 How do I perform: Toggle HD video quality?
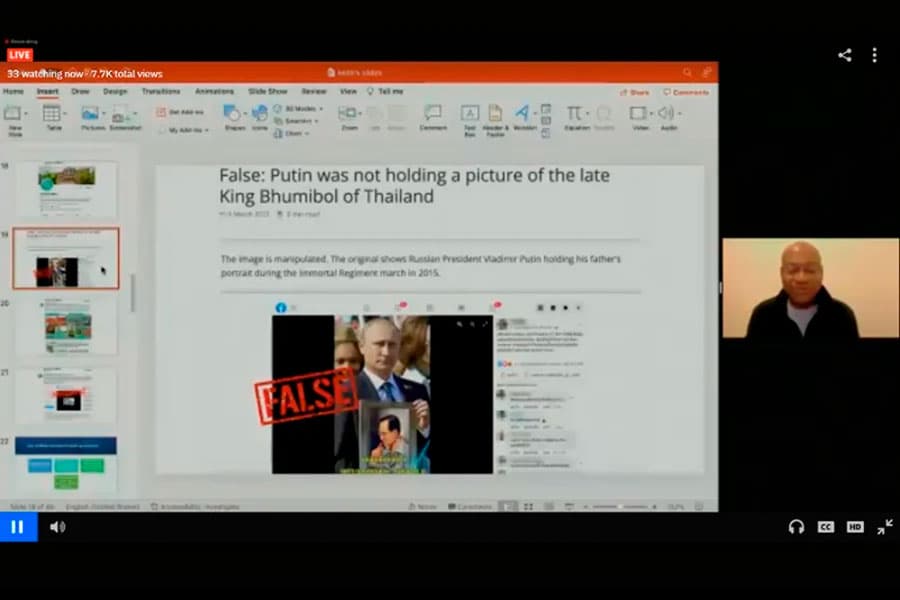(x=855, y=527)
